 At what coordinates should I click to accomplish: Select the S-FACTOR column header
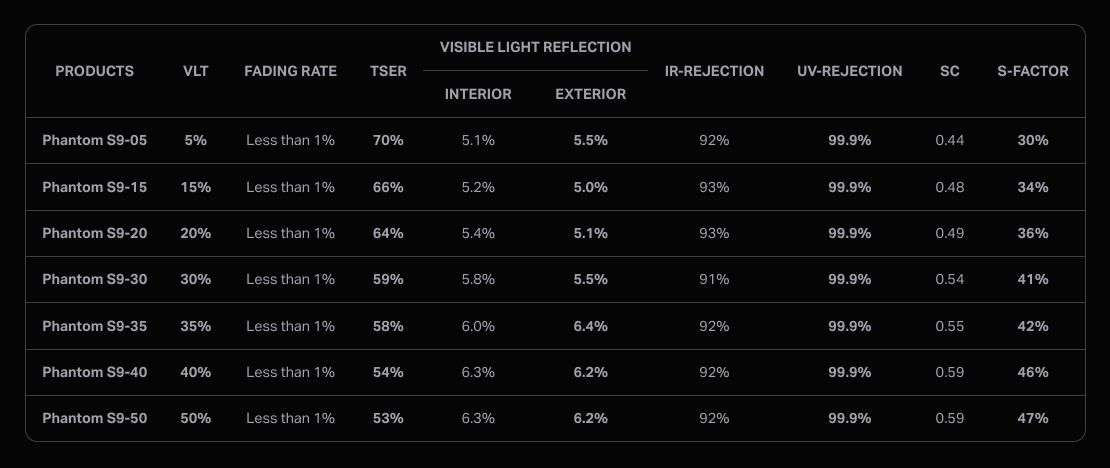pyautogui.click(x=1033, y=71)
